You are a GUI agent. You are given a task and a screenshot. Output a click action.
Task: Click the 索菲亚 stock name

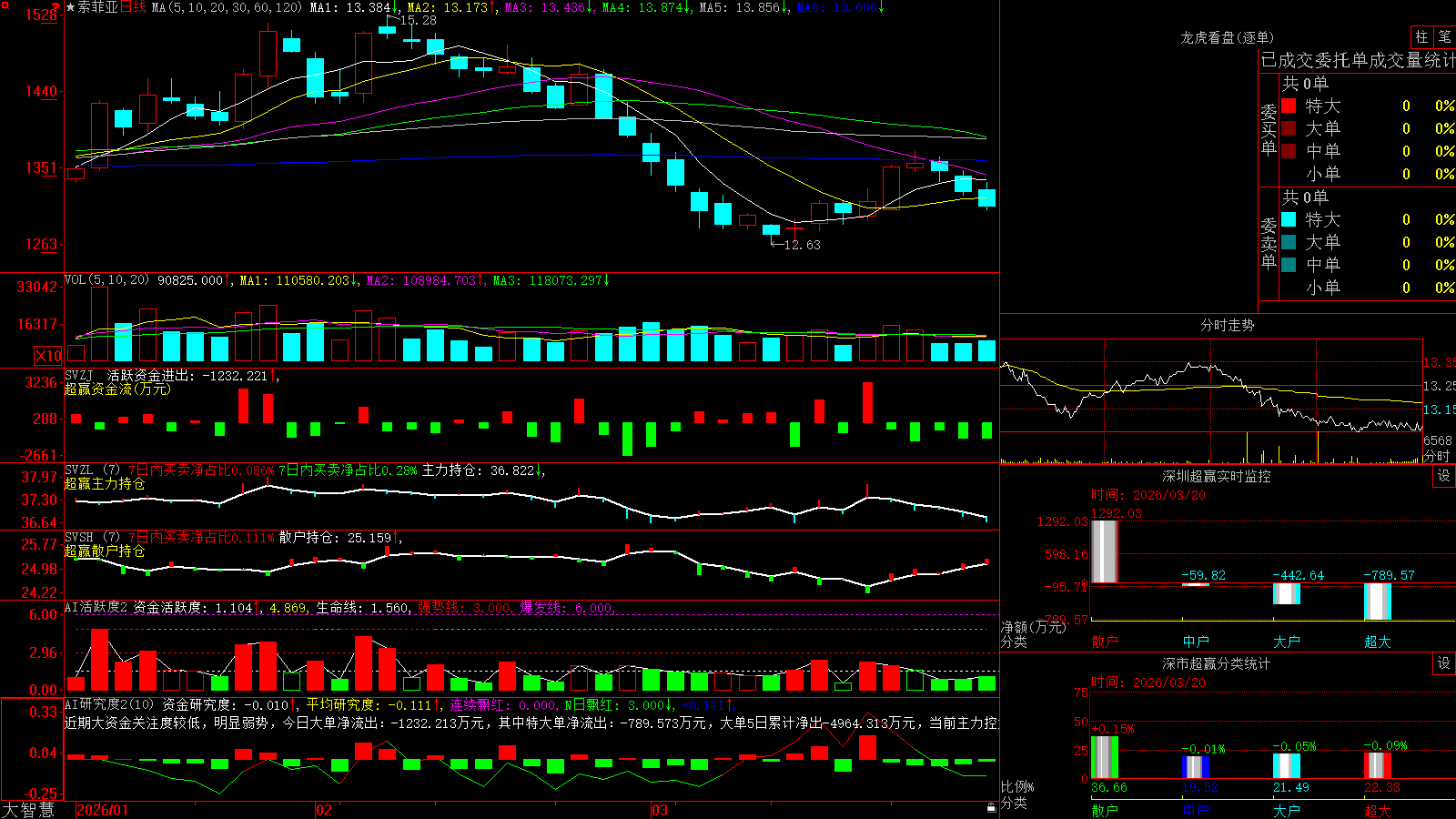tap(97, 7)
